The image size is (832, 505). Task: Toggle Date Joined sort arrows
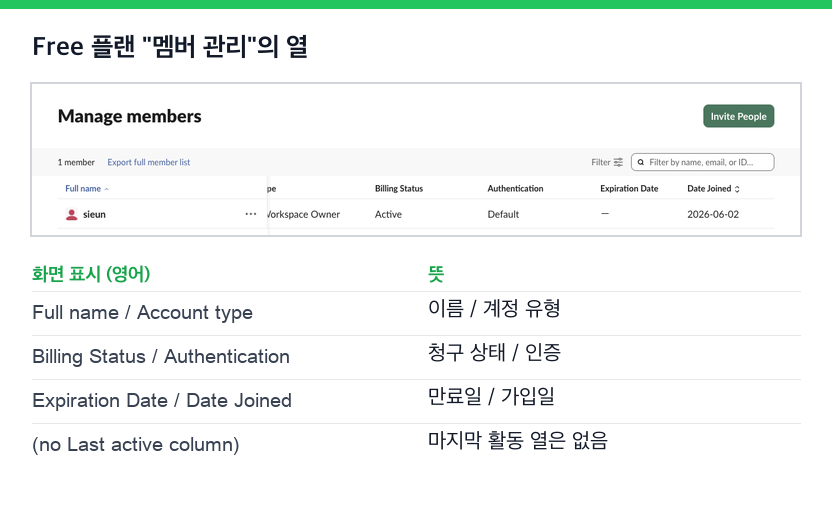coord(737,189)
